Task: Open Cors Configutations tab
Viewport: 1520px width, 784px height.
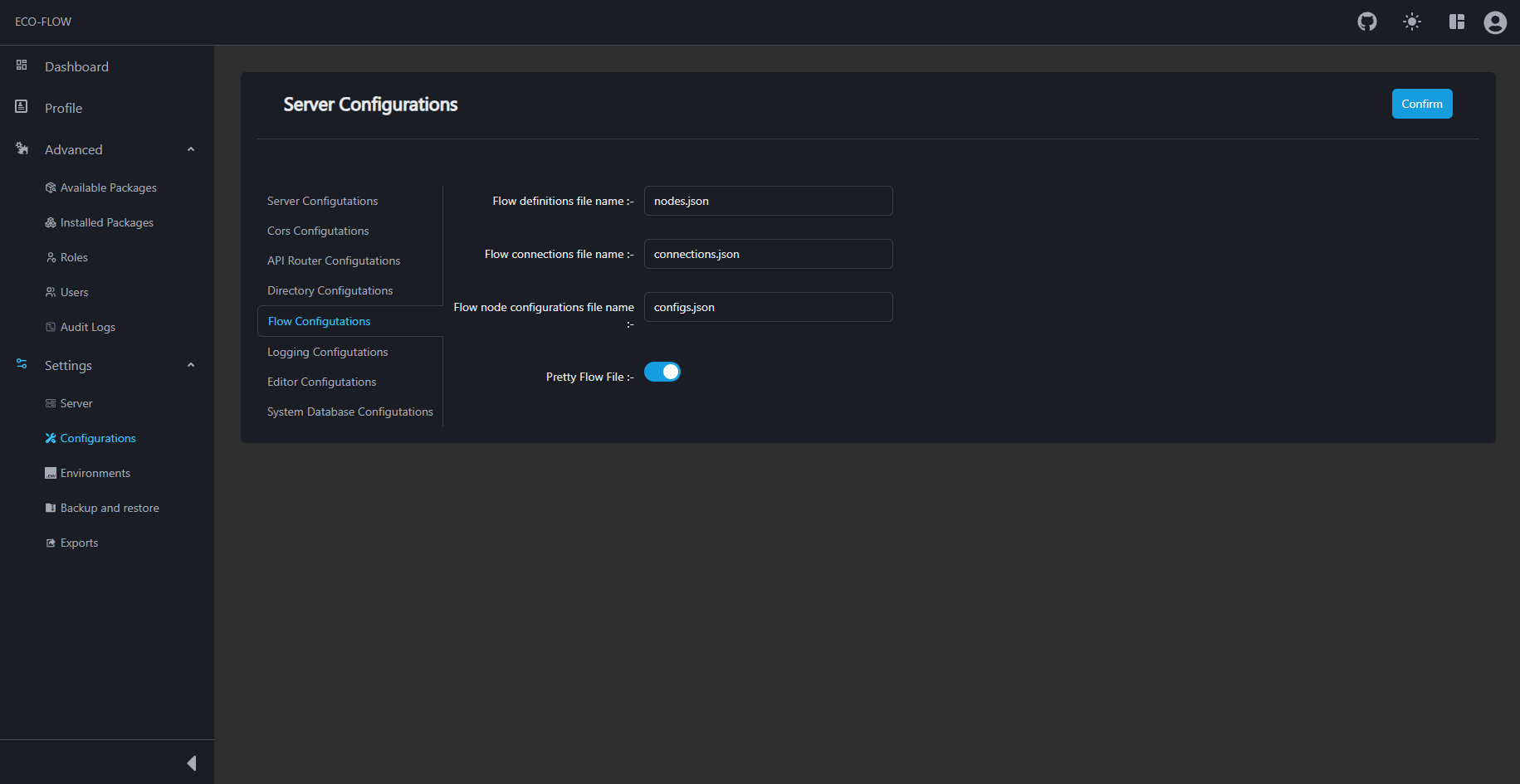Action: pyautogui.click(x=318, y=231)
